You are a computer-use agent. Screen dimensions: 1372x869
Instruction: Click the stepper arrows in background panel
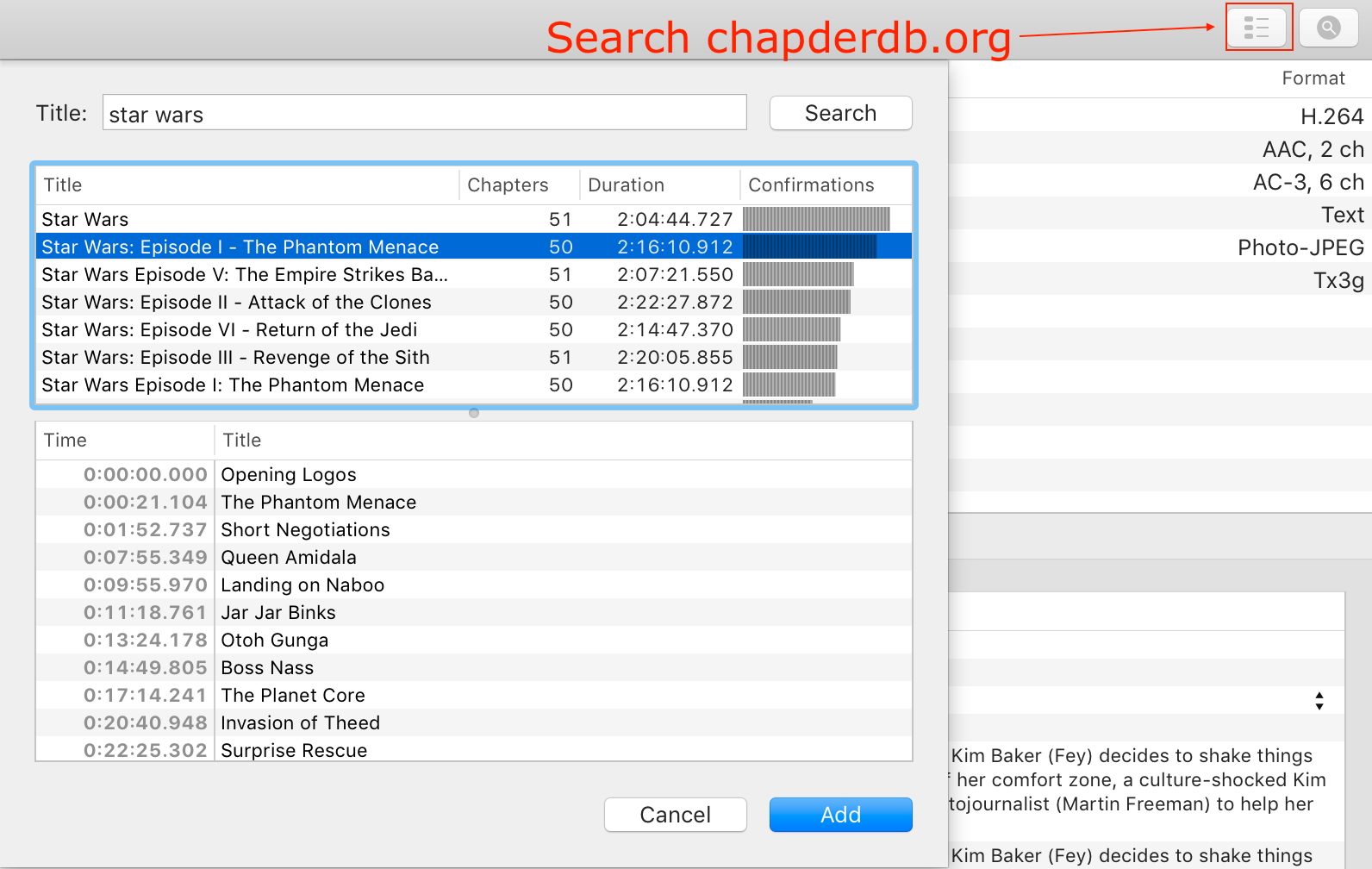1319,700
